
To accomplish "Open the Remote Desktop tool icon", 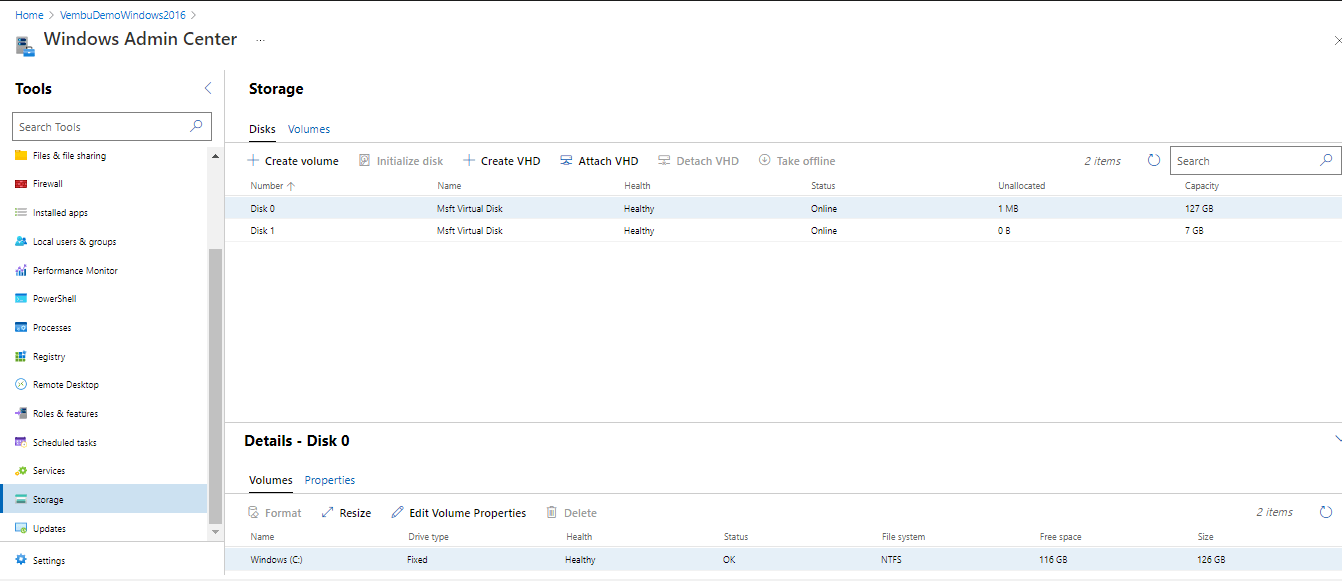I will [x=21, y=385].
